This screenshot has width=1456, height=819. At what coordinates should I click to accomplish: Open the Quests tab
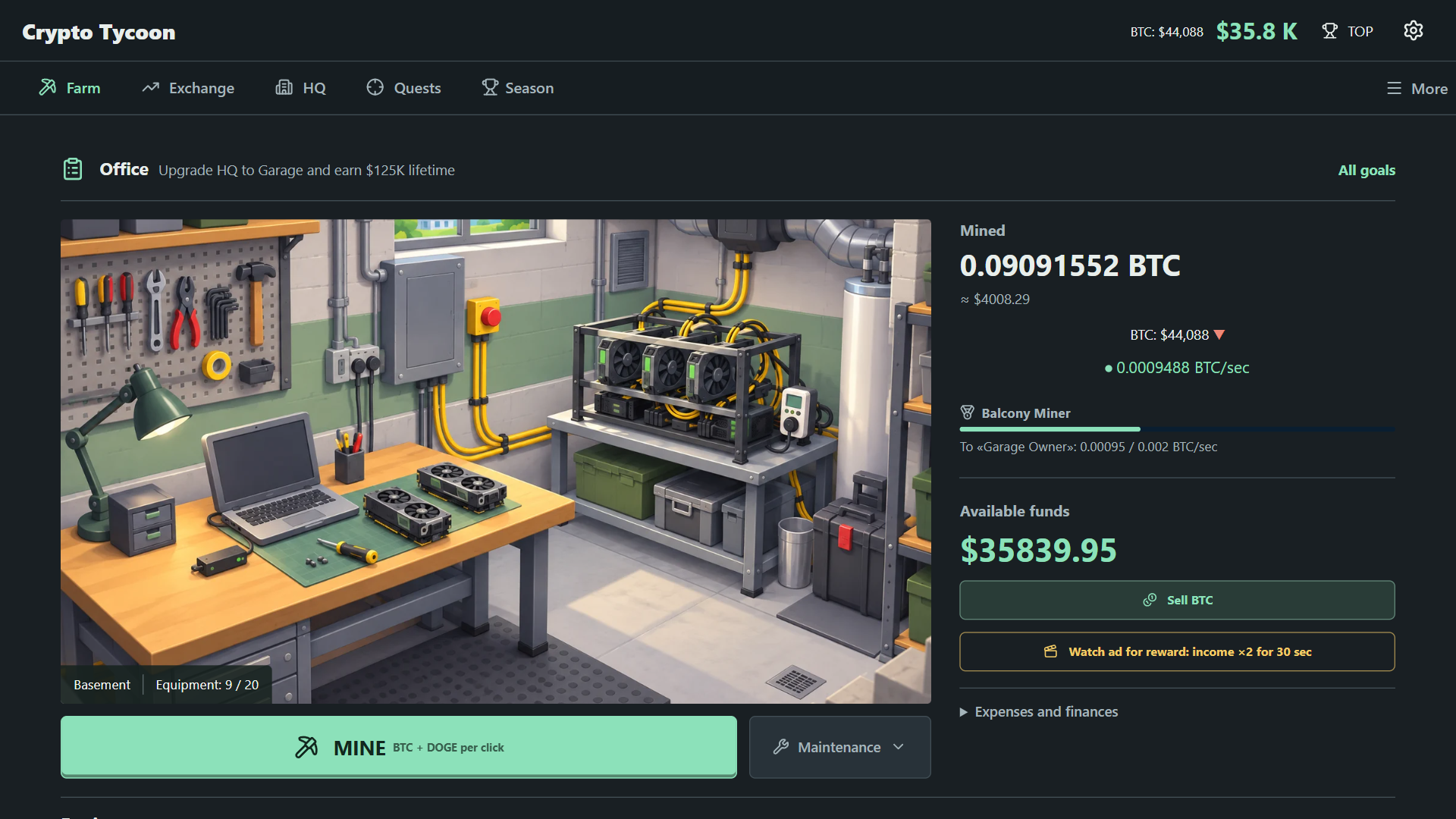pos(403,88)
